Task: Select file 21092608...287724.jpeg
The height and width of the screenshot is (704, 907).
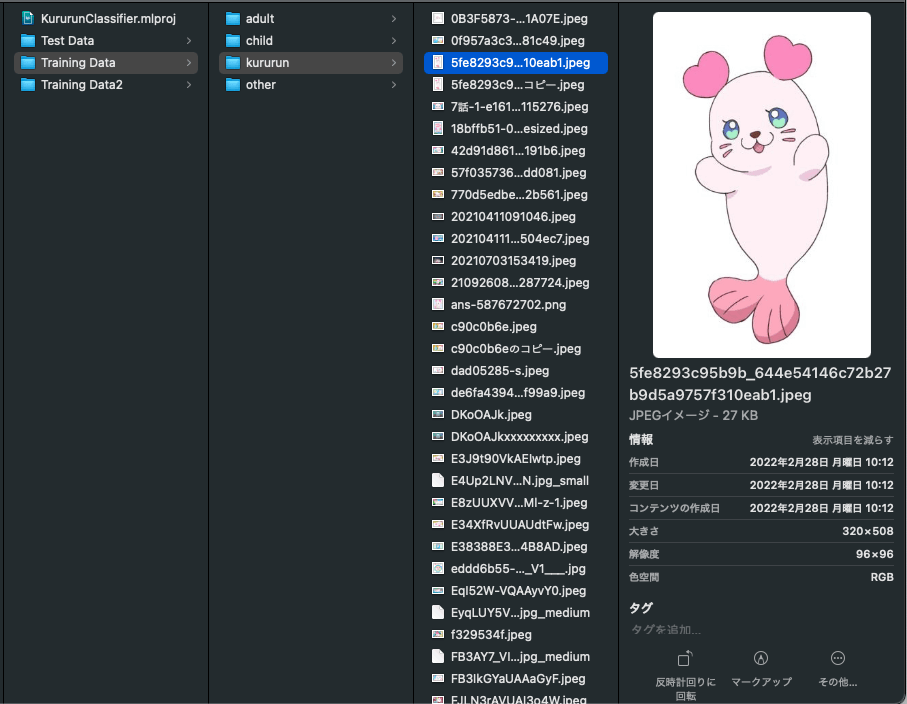Action: [x=516, y=282]
